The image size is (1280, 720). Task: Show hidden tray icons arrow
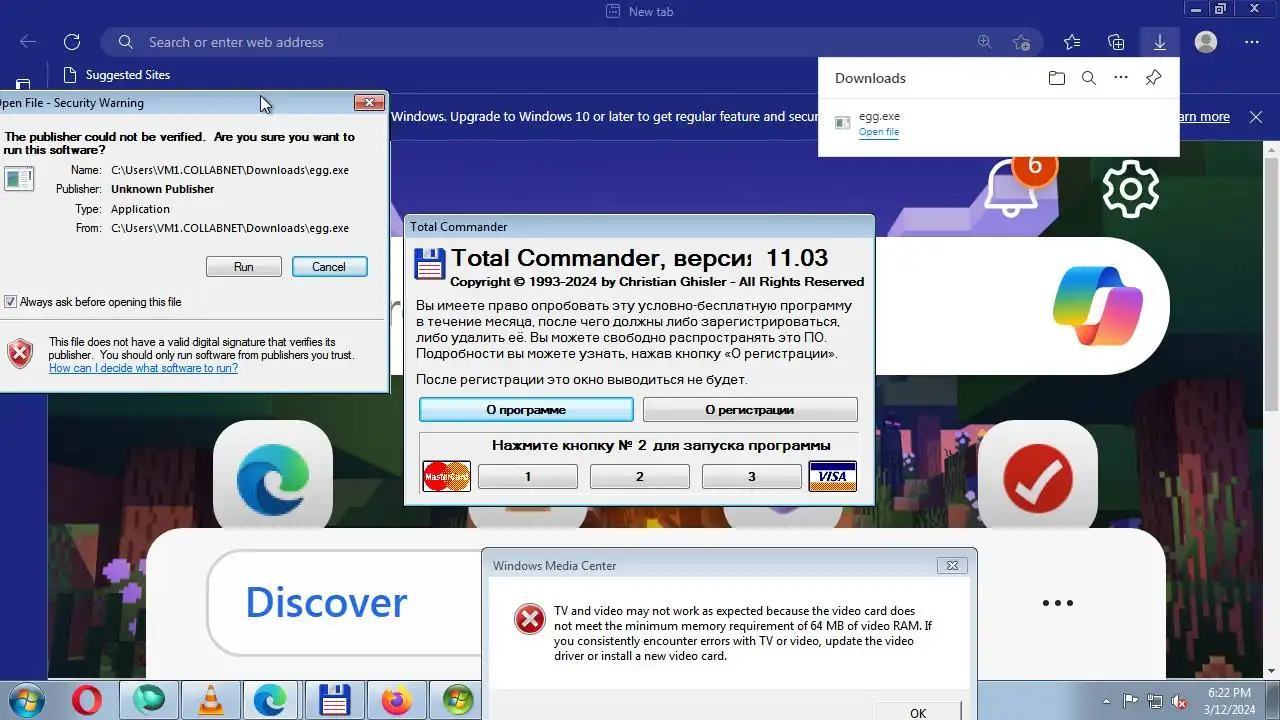click(1106, 701)
